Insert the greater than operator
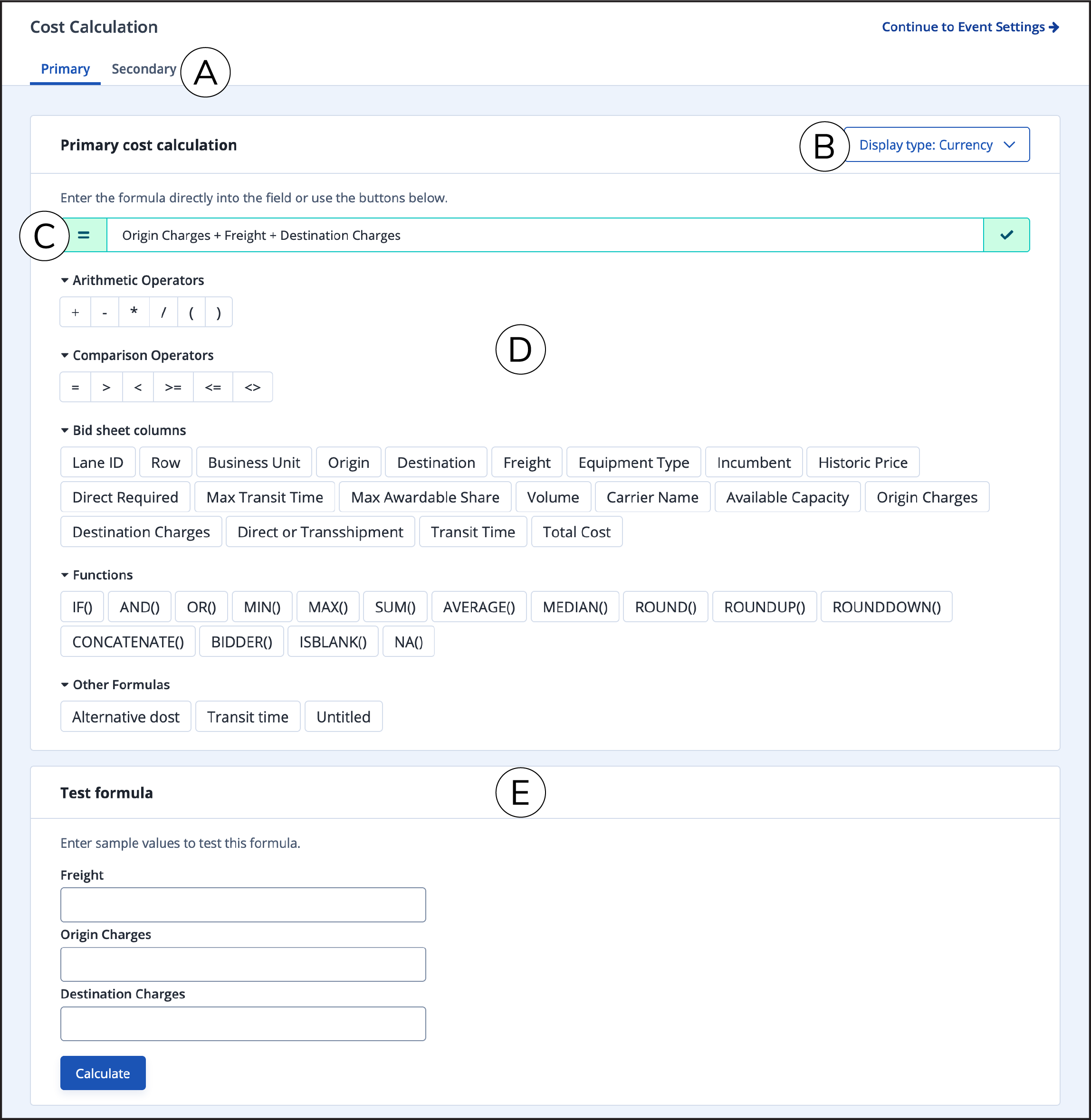This screenshot has width=1091, height=1120. pos(106,387)
